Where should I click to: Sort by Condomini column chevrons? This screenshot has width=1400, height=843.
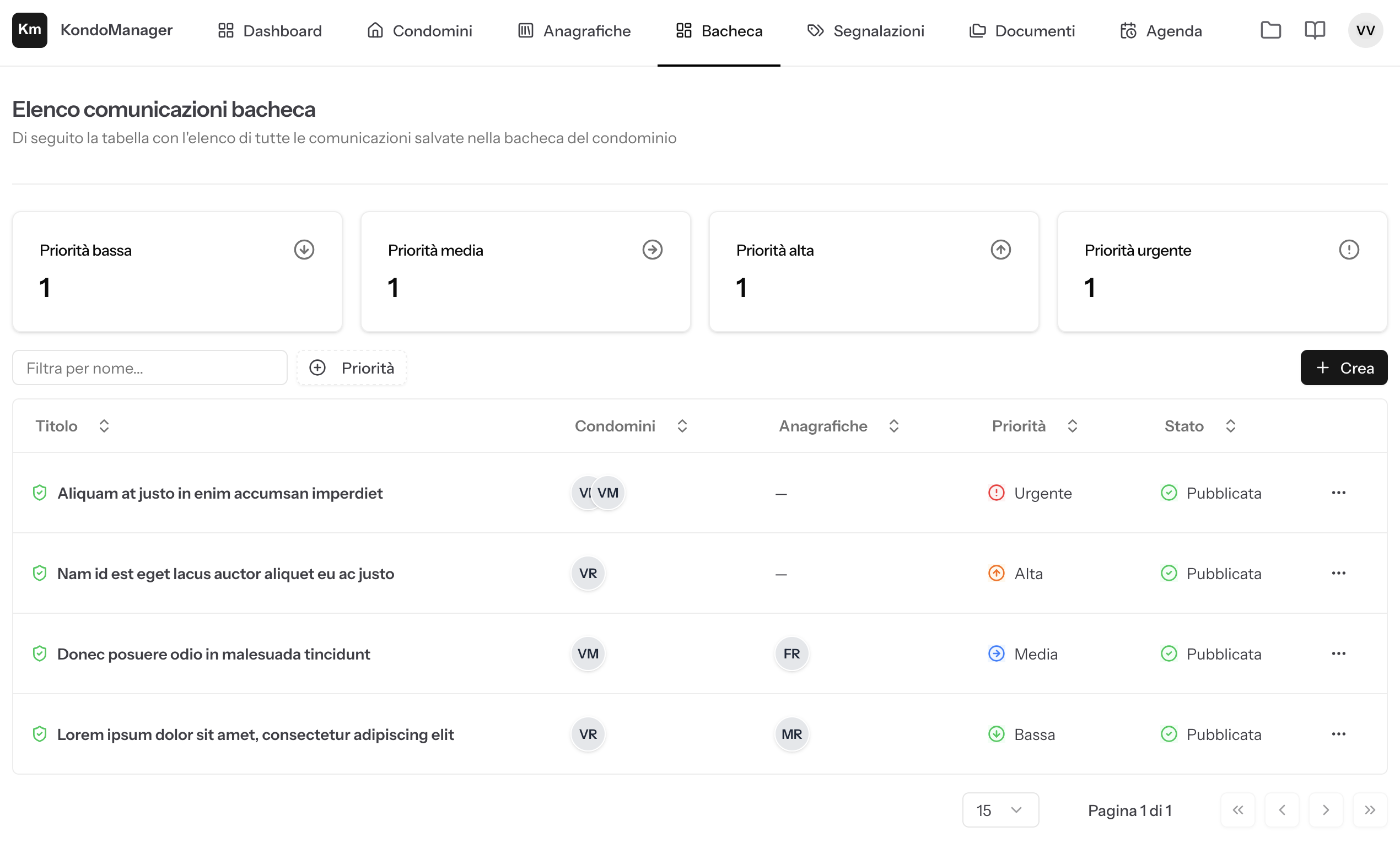pyautogui.click(x=682, y=426)
